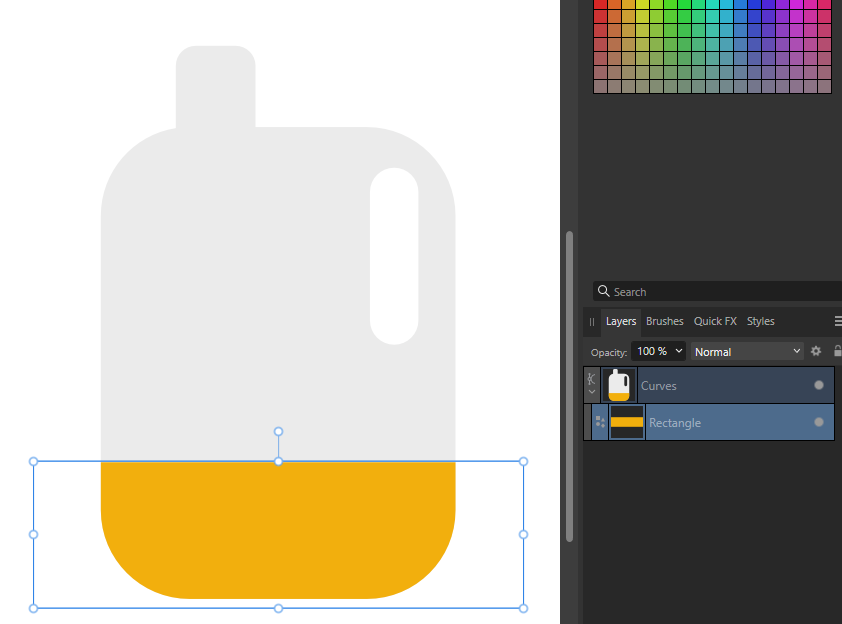Pick the dull mauve swatch at palette's bottom-right corner
Screen dimensions: 842x624
(x=824, y=86)
